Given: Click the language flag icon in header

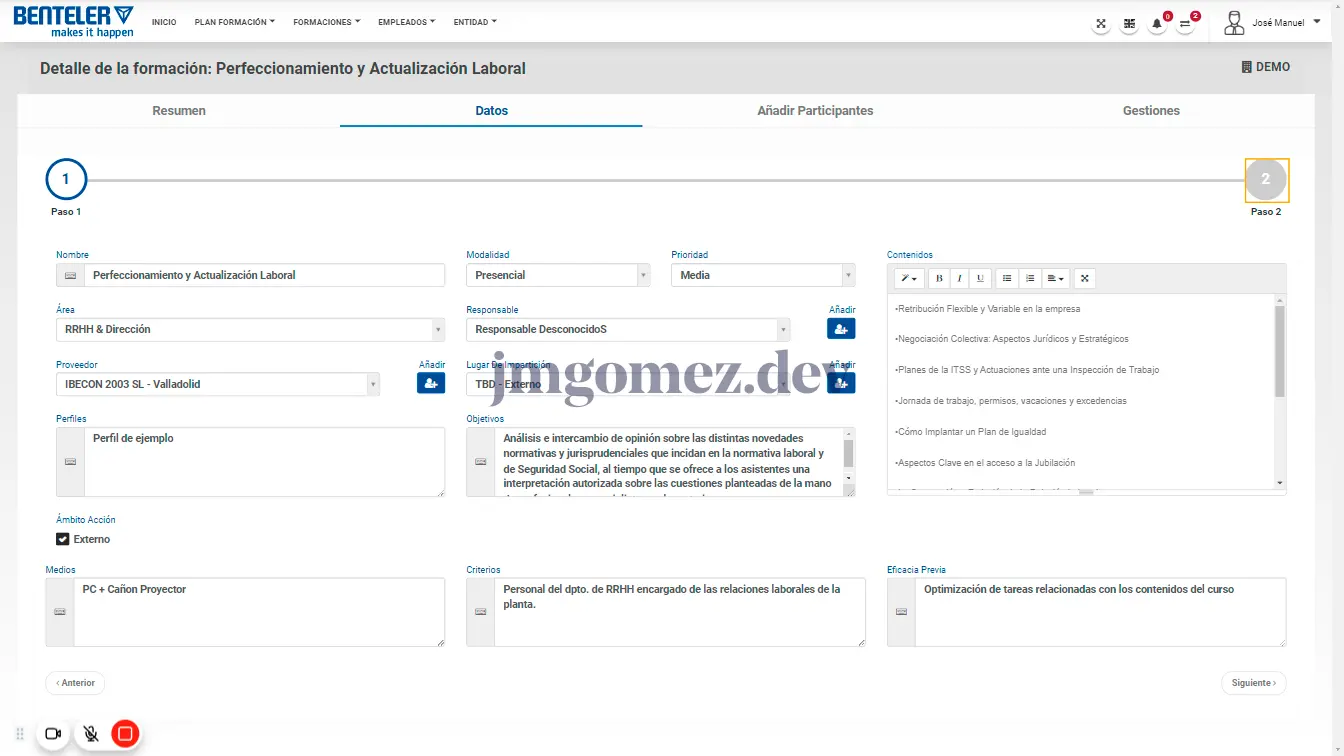Looking at the screenshot, I should (1129, 23).
